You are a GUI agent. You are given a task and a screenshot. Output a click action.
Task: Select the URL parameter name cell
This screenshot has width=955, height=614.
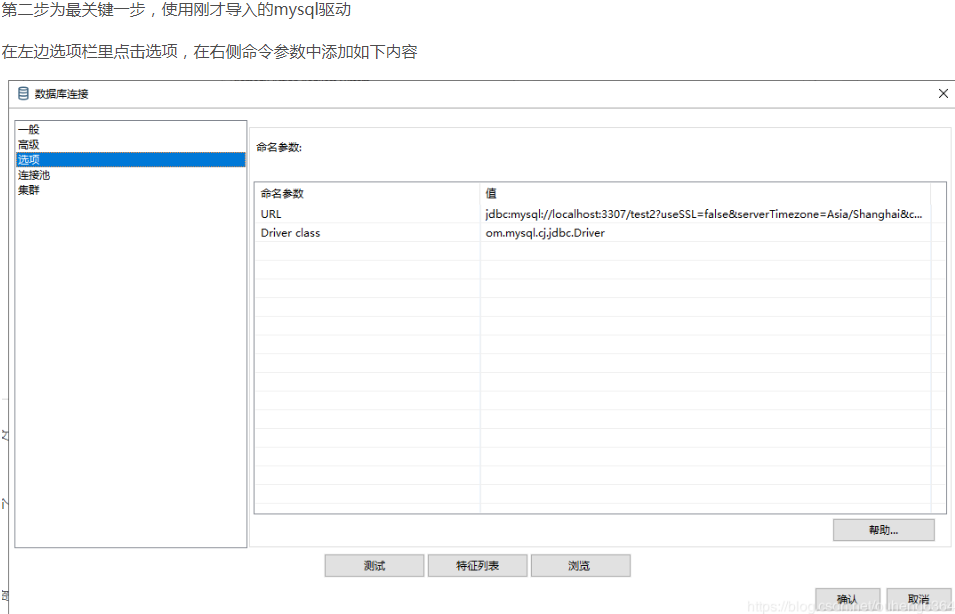coord(367,214)
